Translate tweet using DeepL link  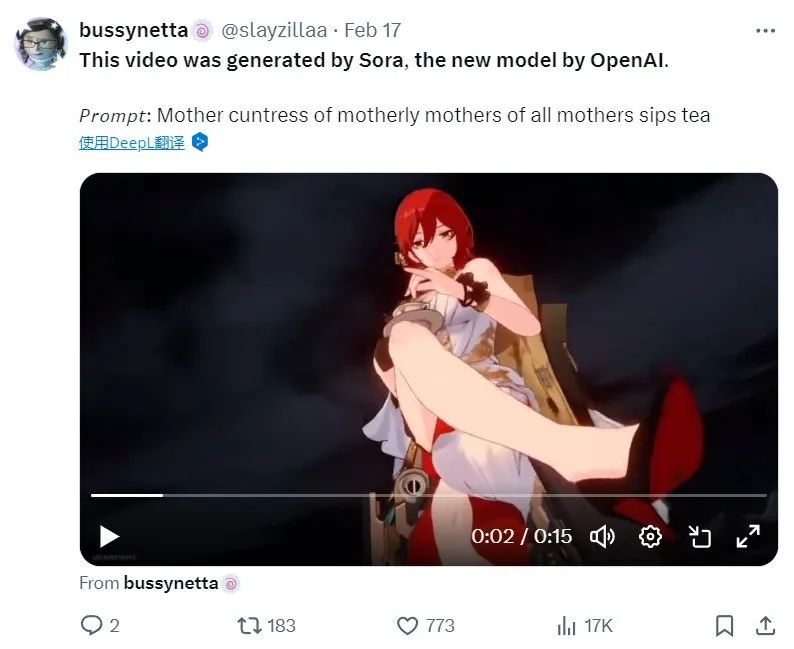[x=132, y=142]
